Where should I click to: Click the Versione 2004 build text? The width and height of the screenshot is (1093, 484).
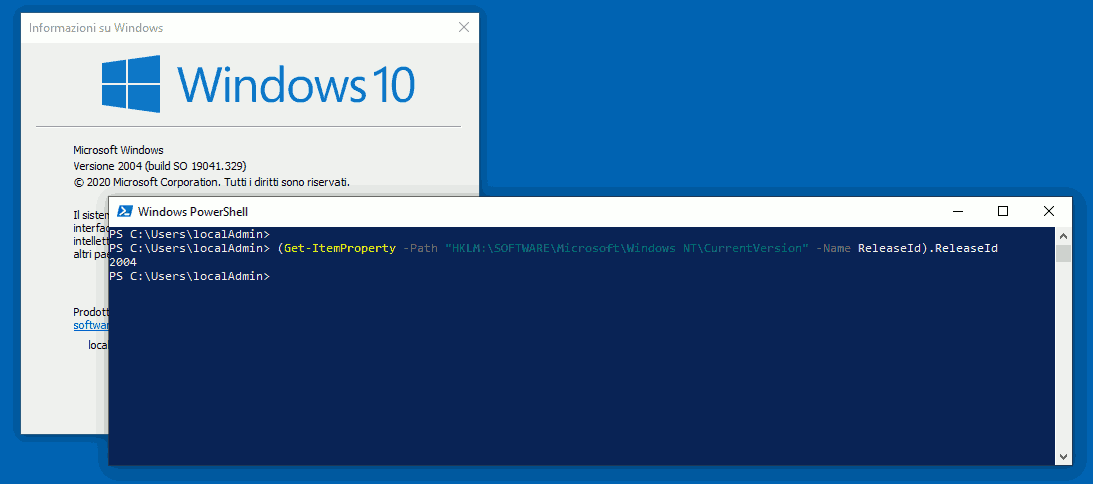pyautogui.click(x=160, y=166)
